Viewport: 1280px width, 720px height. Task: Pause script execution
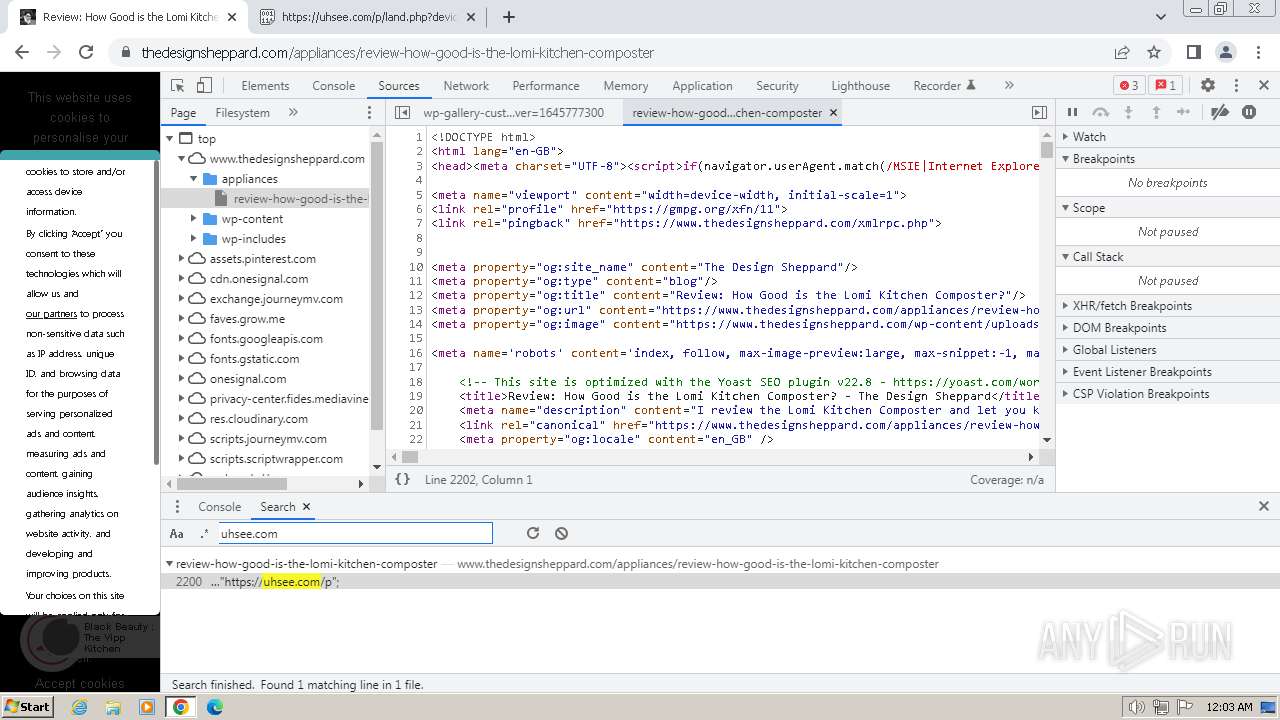coord(1073,113)
